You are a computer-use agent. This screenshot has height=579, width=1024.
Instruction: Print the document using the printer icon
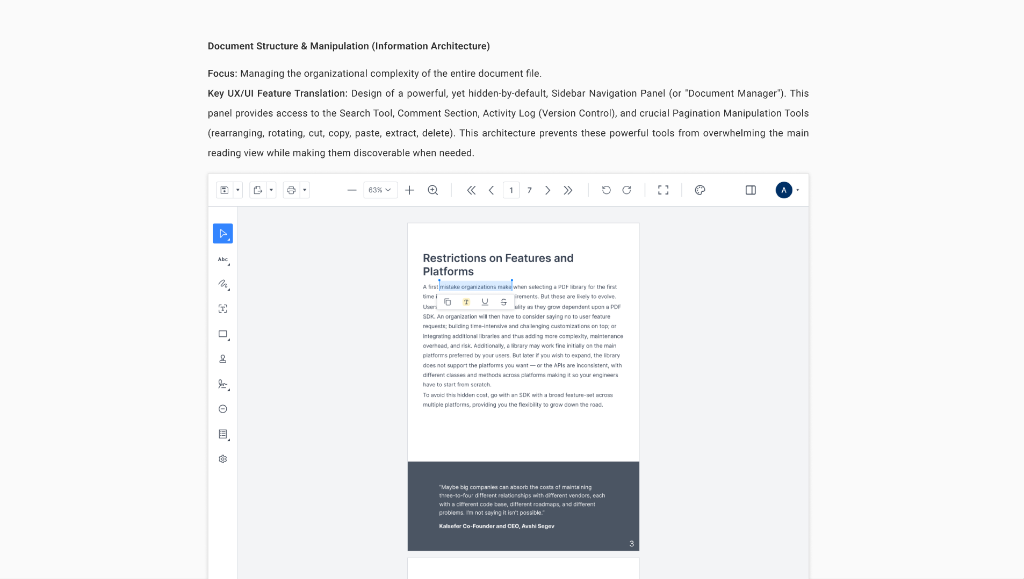pos(289,189)
